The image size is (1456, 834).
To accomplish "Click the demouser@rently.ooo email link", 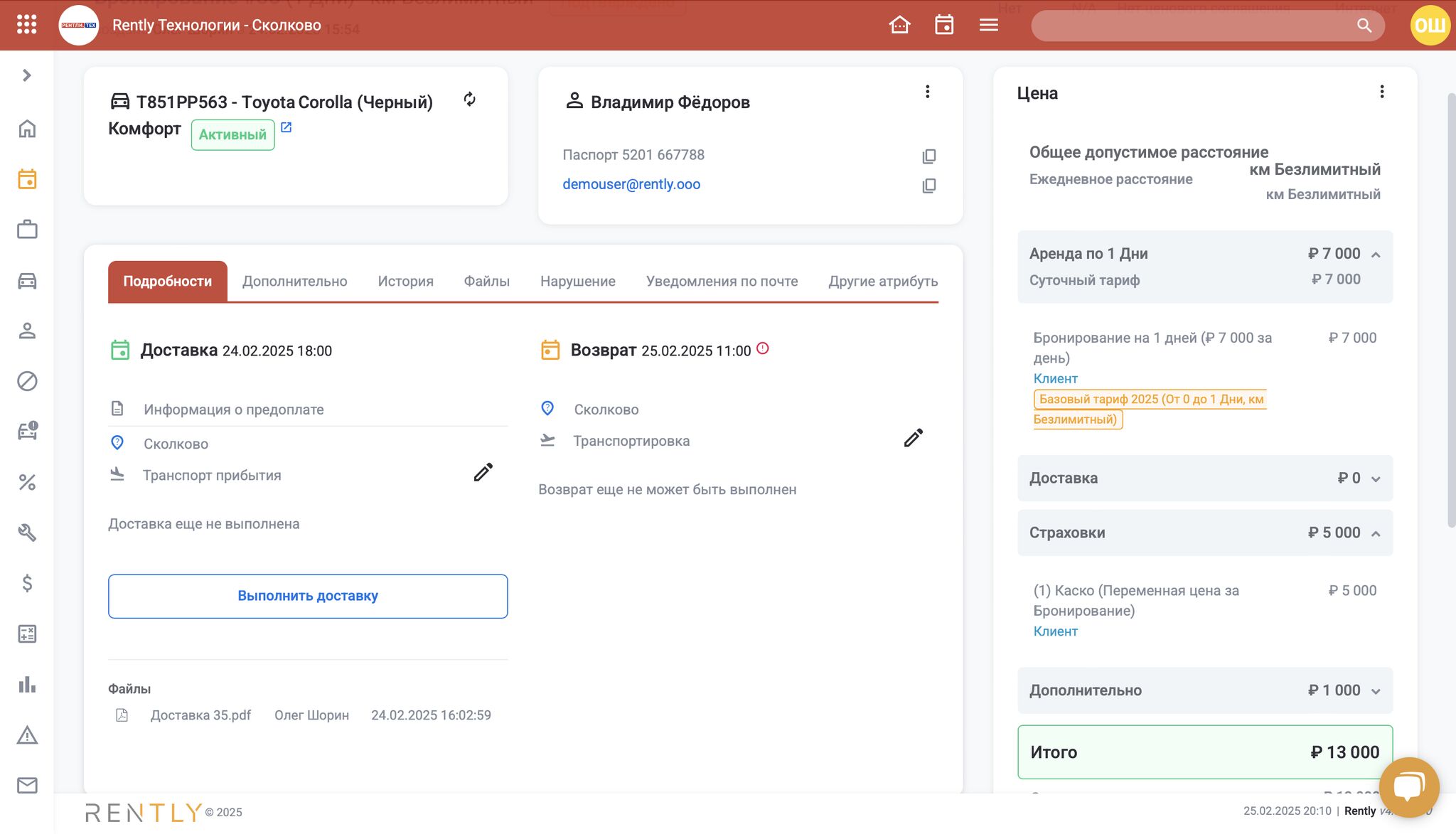I will (631, 184).
